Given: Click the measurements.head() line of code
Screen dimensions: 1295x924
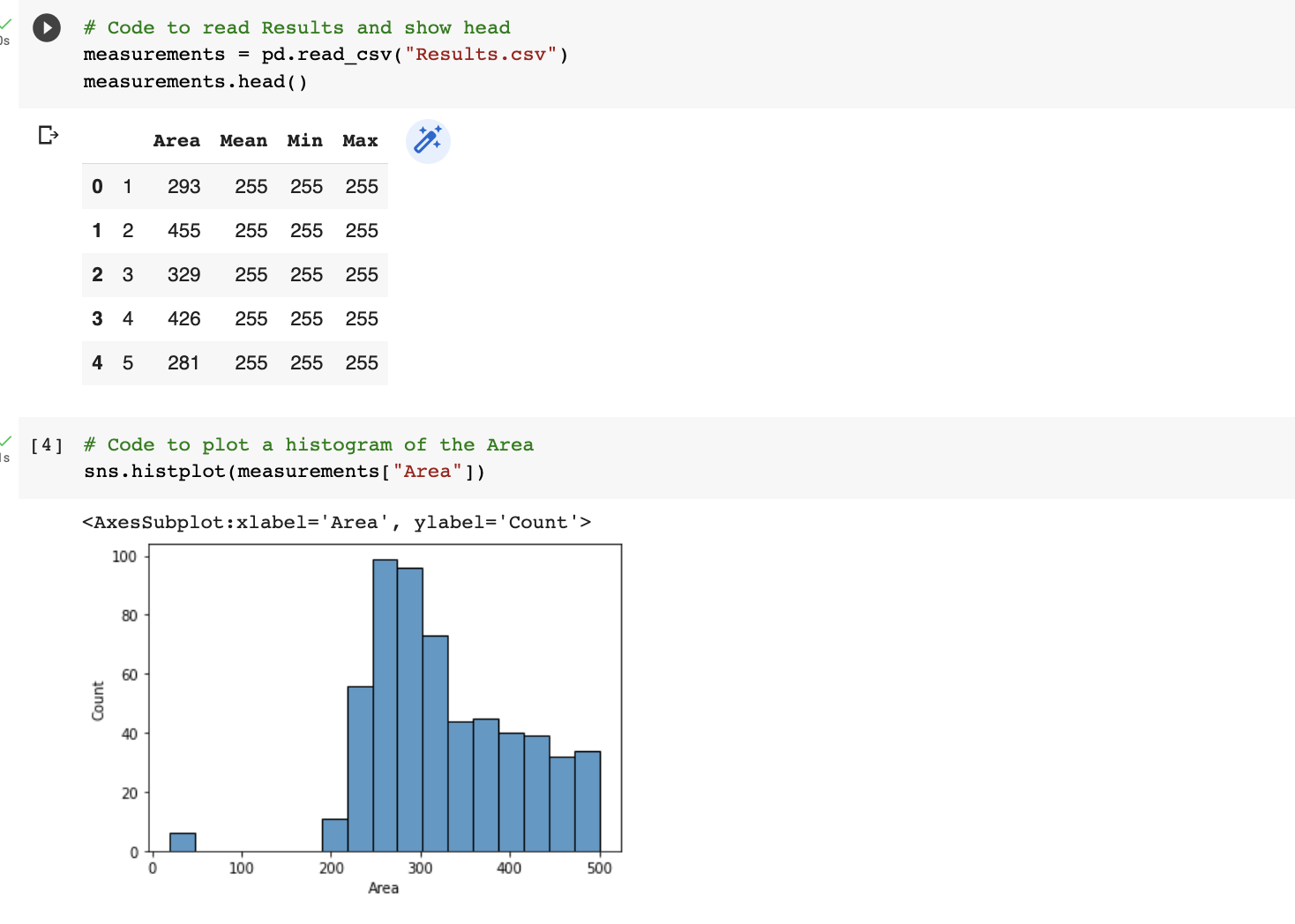Looking at the screenshot, I should point(195,81).
